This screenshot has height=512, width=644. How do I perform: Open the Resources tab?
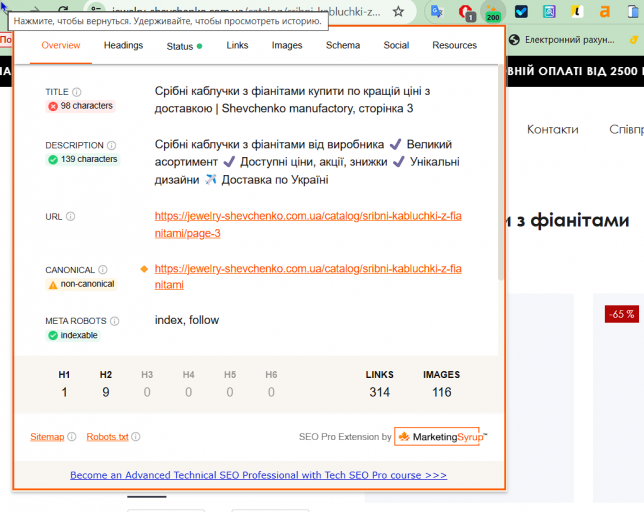click(x=454, y=45)
